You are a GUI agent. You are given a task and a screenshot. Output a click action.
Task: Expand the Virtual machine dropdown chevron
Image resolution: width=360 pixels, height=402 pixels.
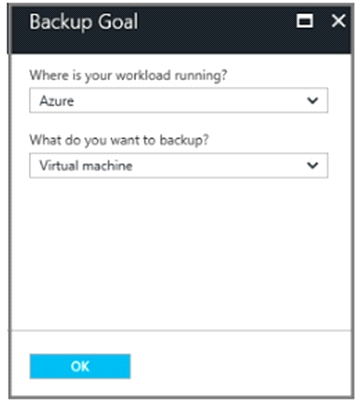click(313, 165)
